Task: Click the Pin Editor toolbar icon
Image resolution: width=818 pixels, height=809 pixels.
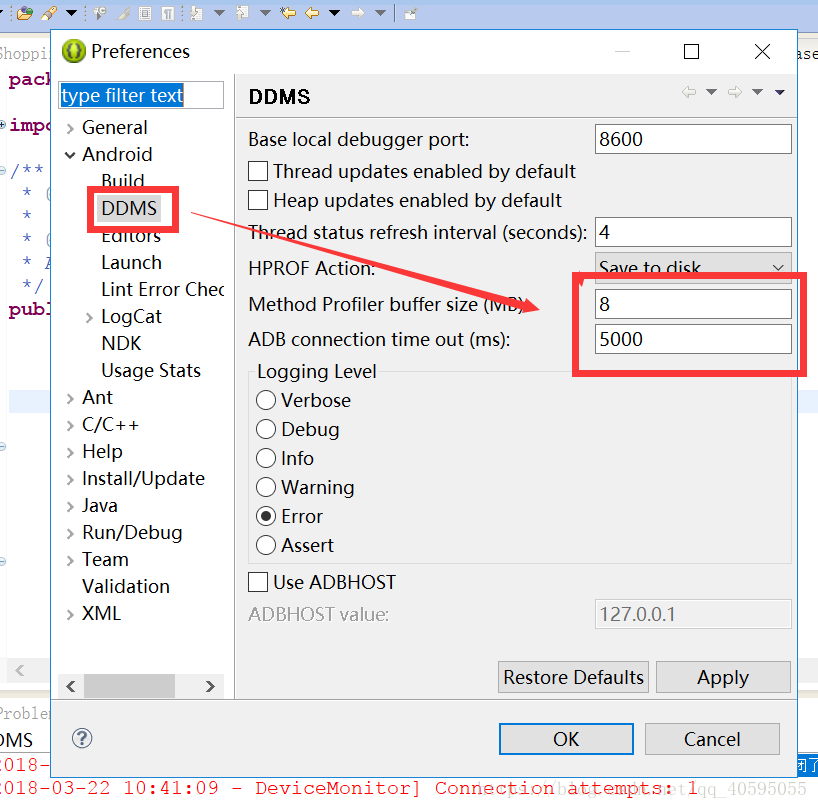Action: (411, 14)
